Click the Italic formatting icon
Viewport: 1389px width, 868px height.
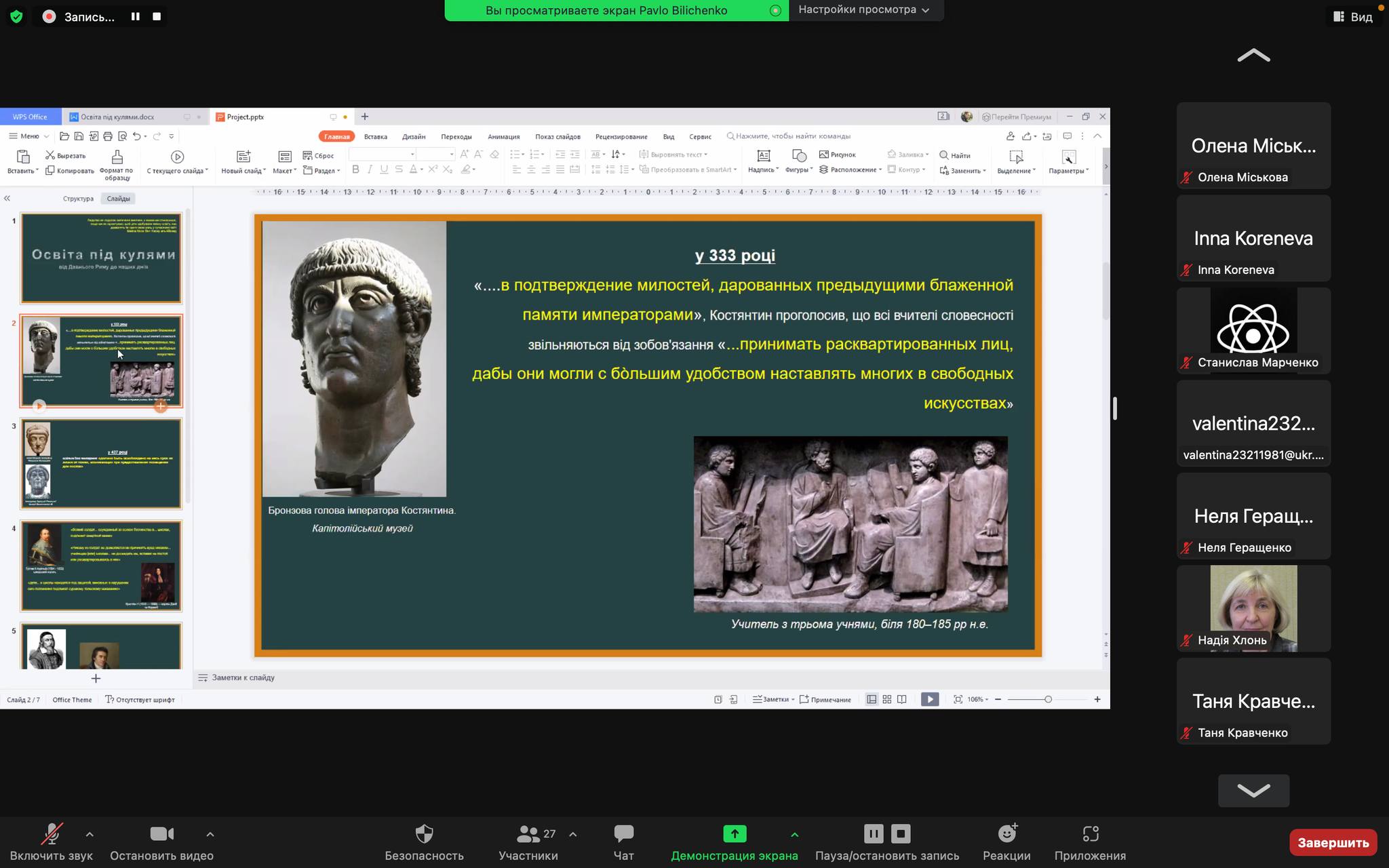point(370,170)
